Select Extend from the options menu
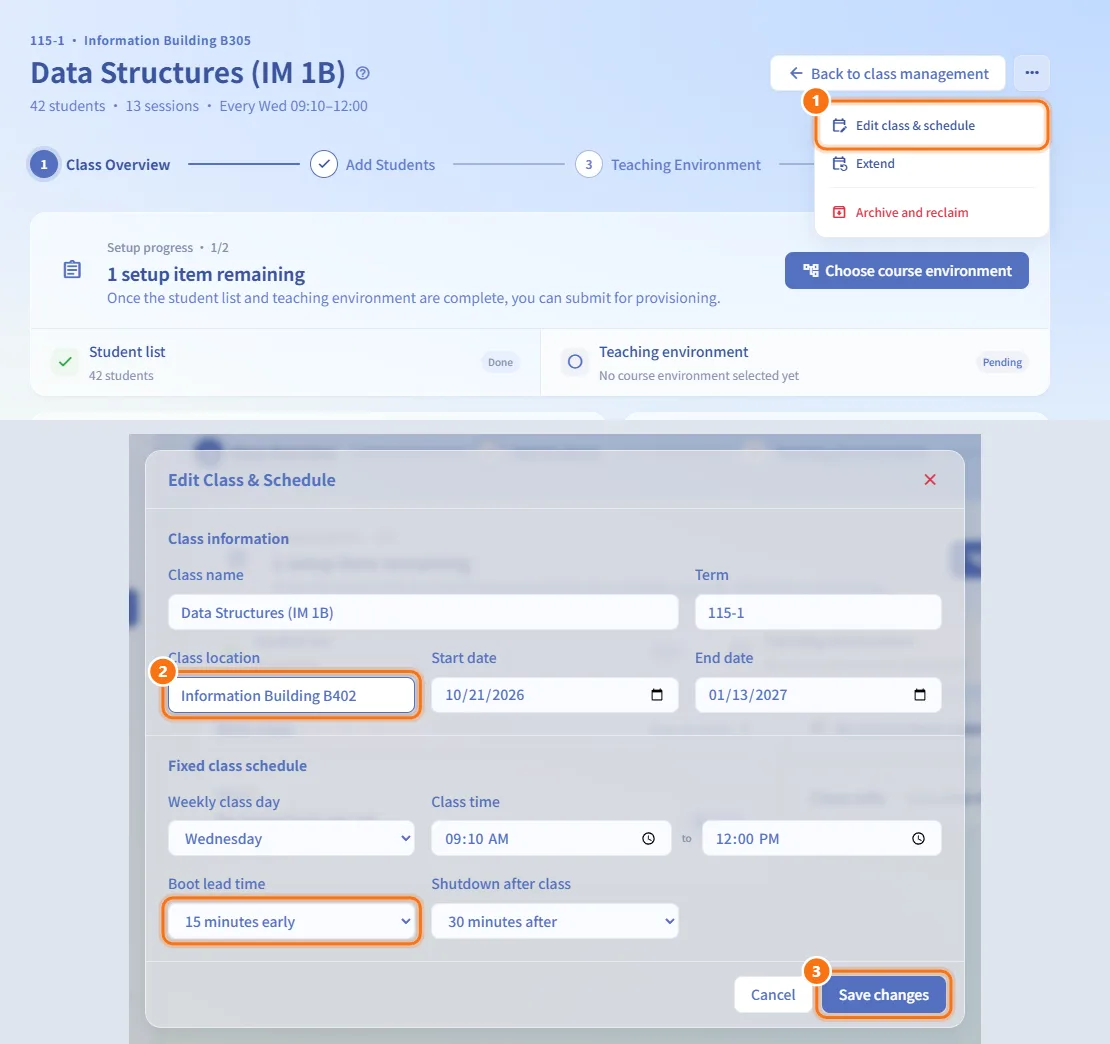This screenshot has height=1044, width=1110. pos(931,164)
